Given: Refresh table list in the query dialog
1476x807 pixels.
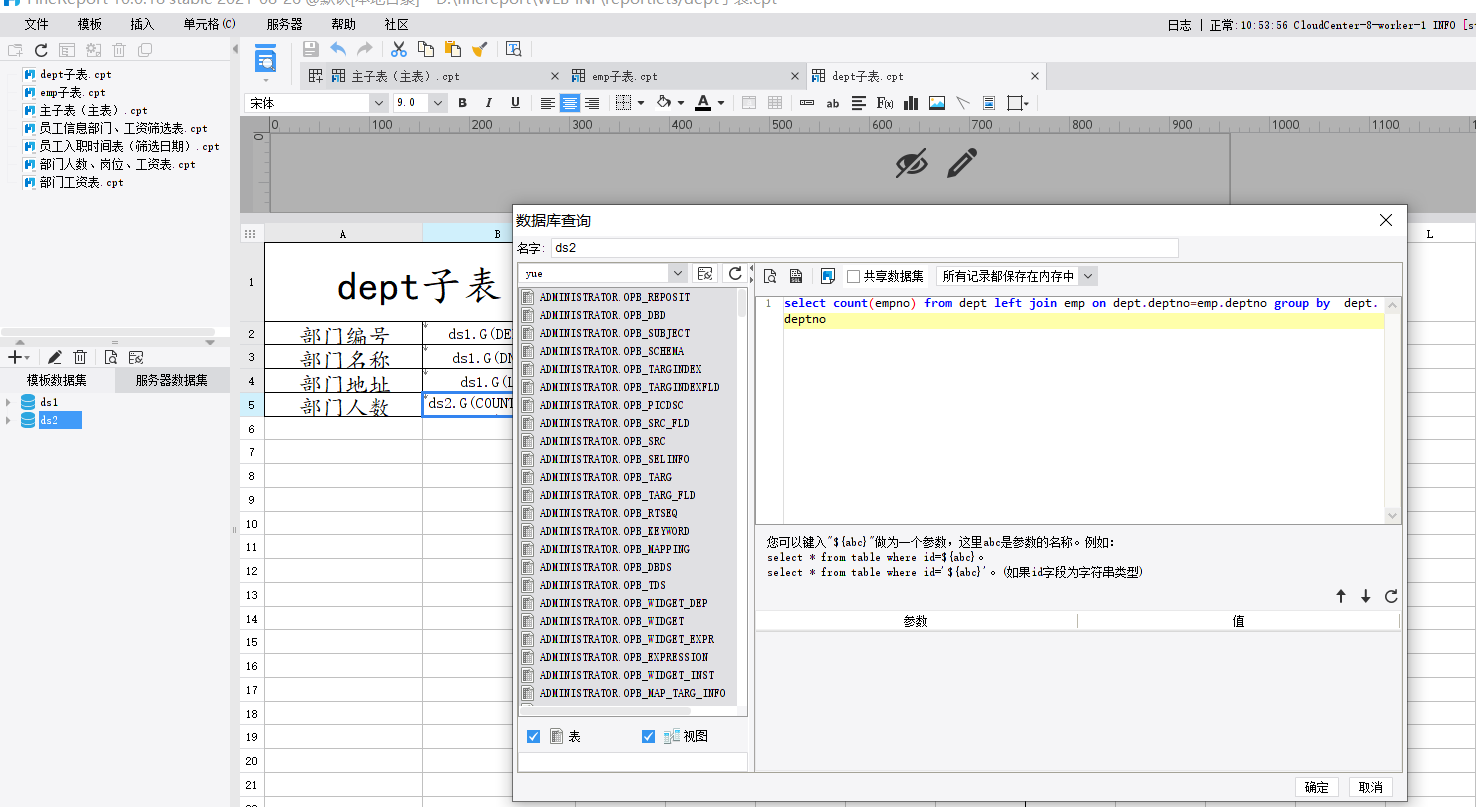Looking at the screenshot, I should point(735,273).
